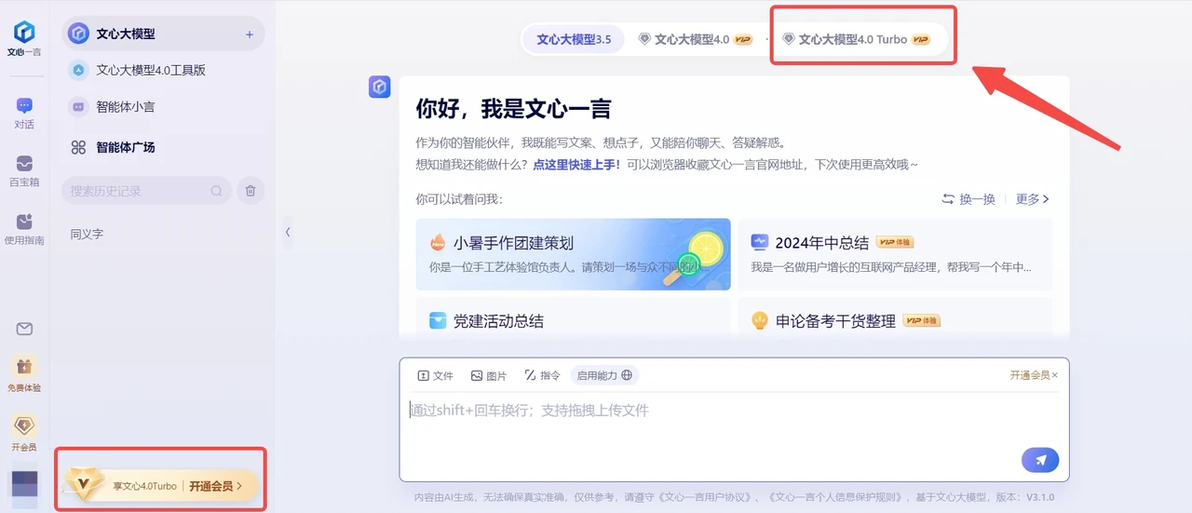Open the 小暑手作团建策划 card
The image size is (1192, 513).
[573, 255]
